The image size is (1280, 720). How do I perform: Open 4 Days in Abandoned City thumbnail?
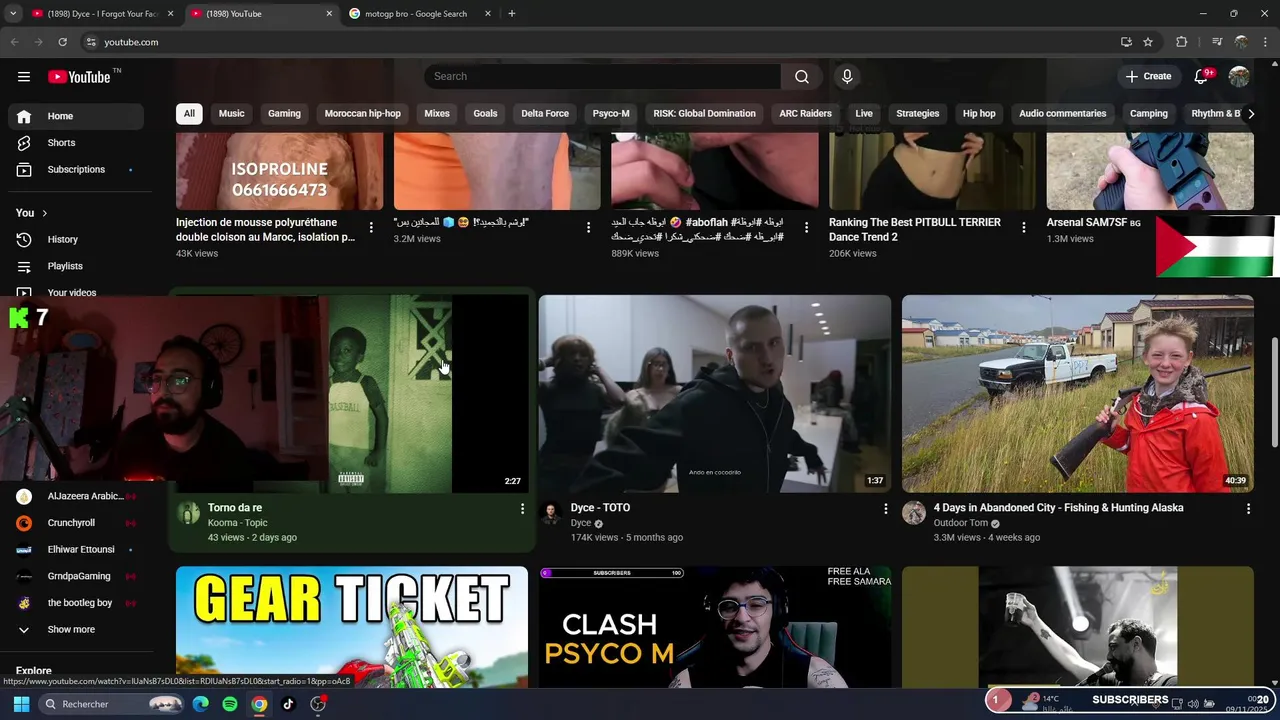point(1078,393)
